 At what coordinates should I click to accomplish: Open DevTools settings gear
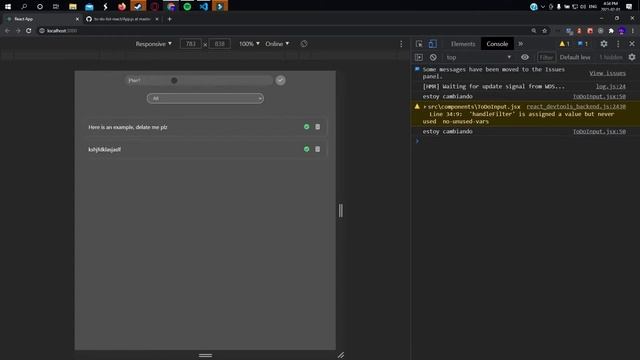pos(604,44)
